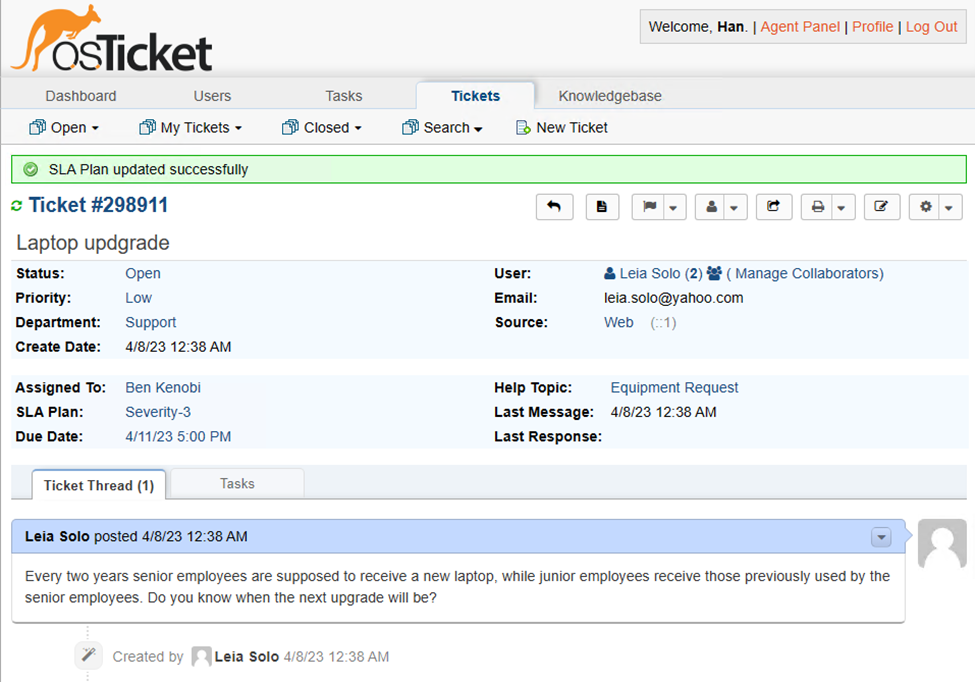Open the Knowledgebase menu
The width and height of the screenshot is (975, 682).
tap(609, 95)
